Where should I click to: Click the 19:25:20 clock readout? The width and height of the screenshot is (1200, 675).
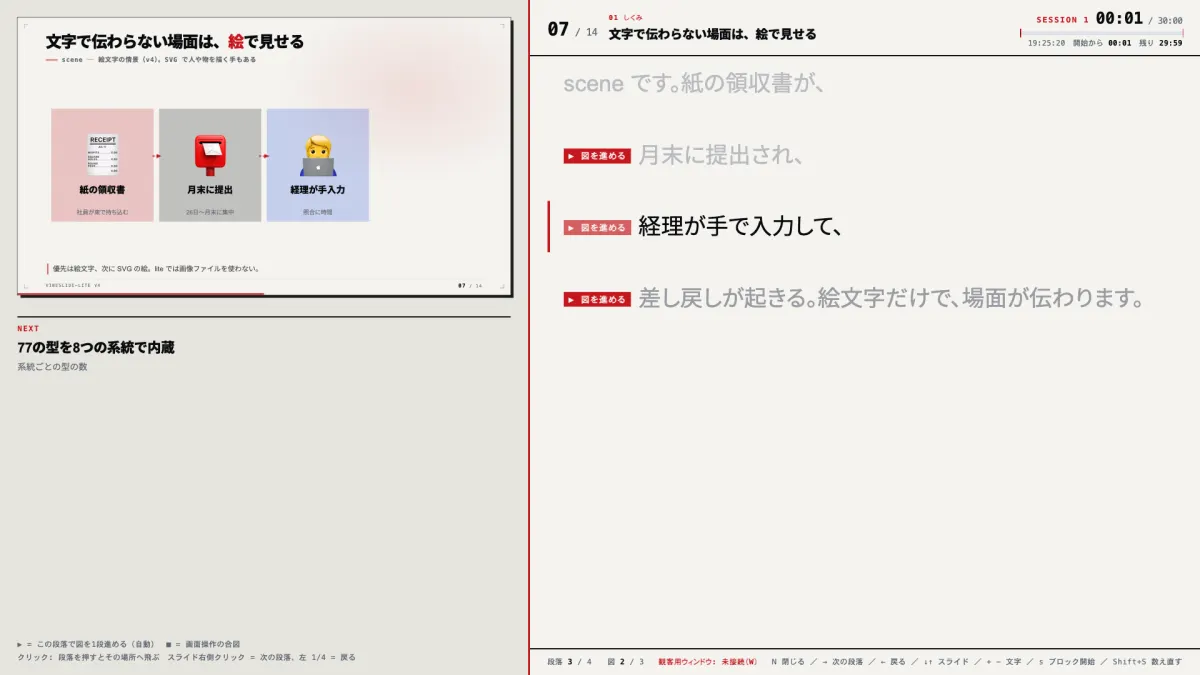tap(1046, 43)
